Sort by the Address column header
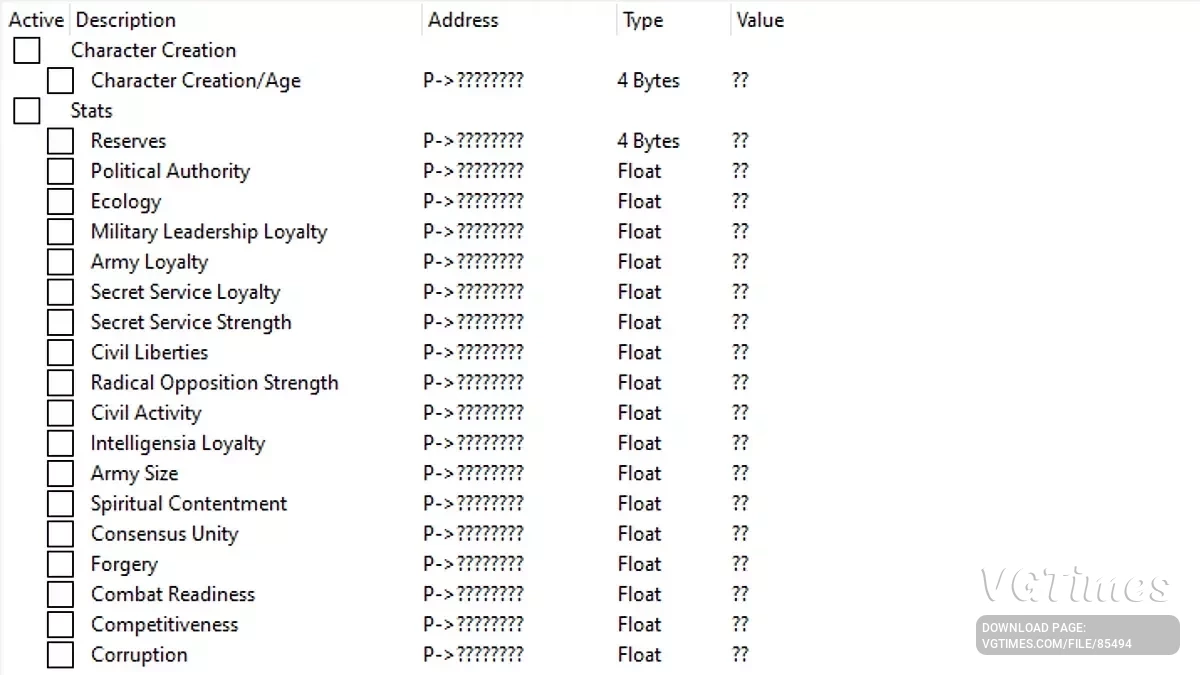Viewport: 1200px width, 675px height. pyautogui.click(x=463, y=20)
